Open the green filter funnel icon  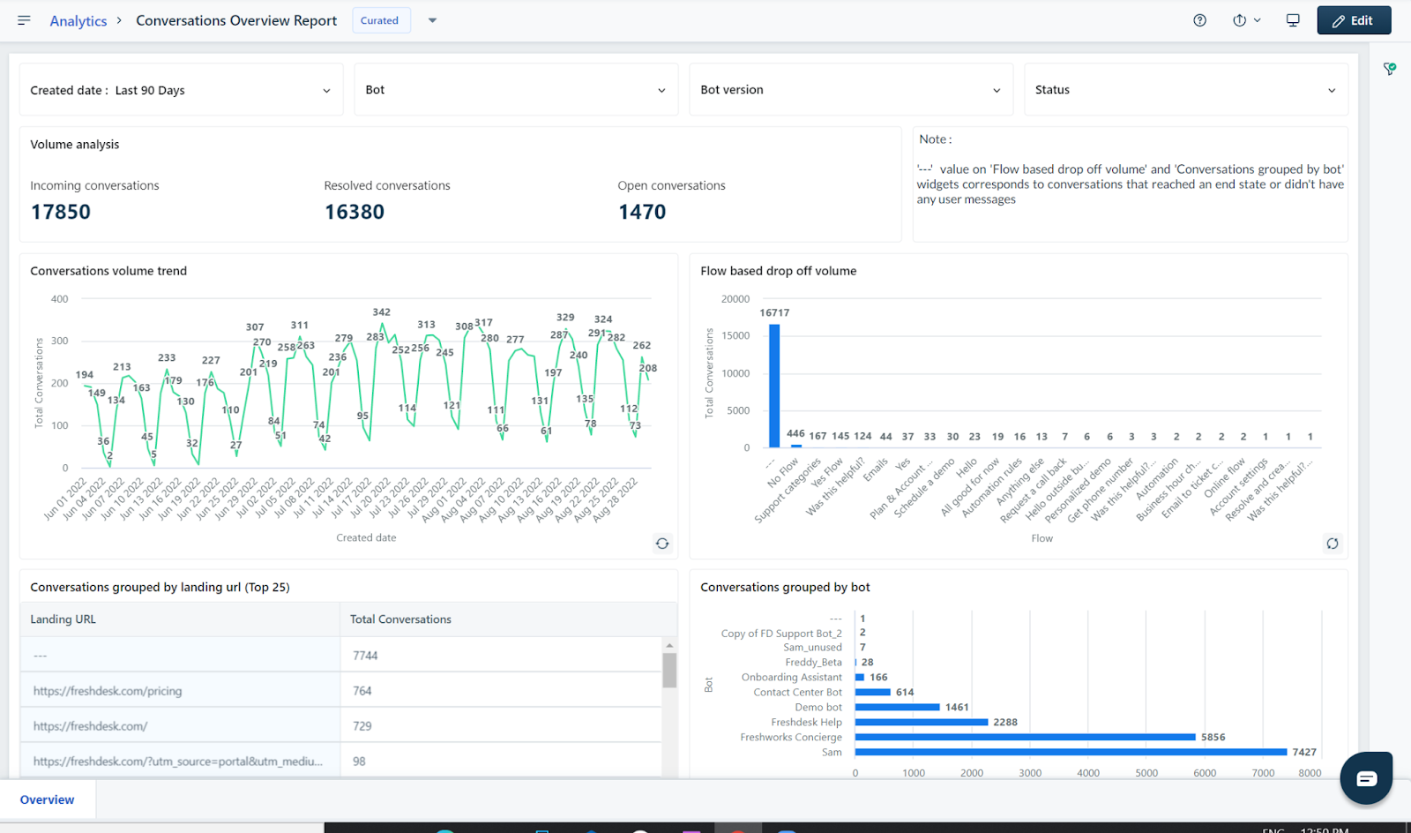1389,69
